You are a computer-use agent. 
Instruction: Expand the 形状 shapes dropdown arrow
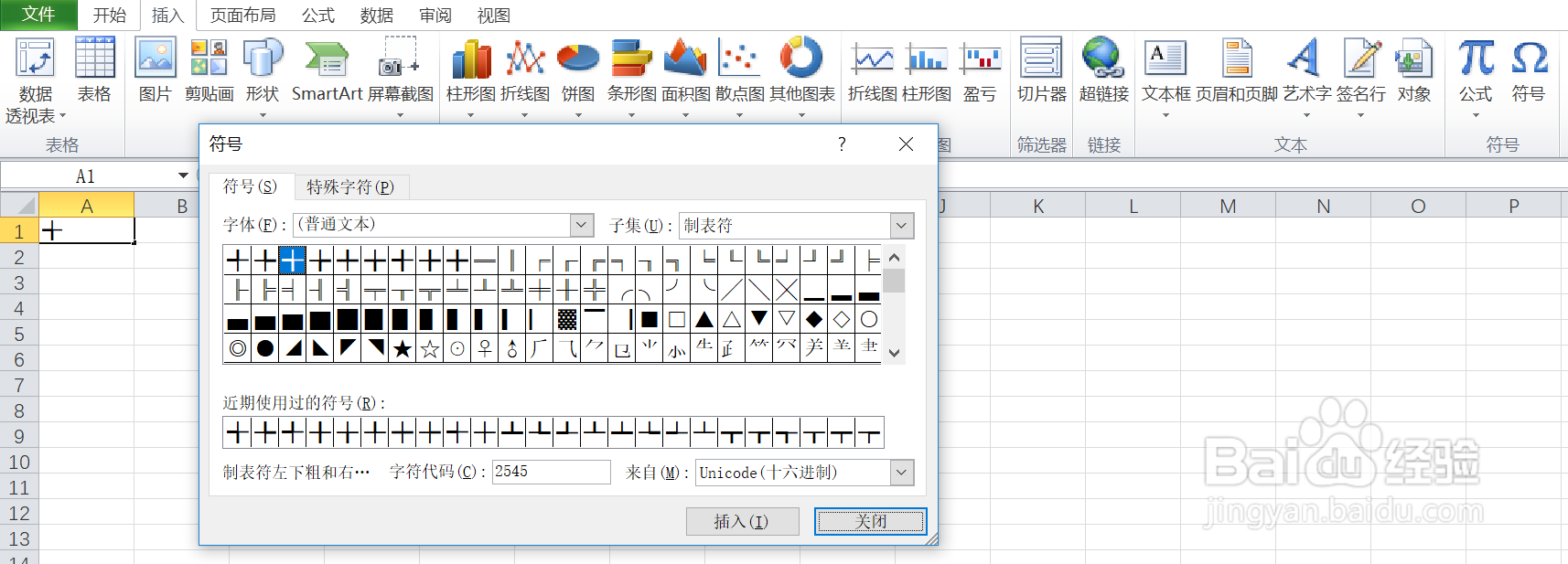coord(263,115)
